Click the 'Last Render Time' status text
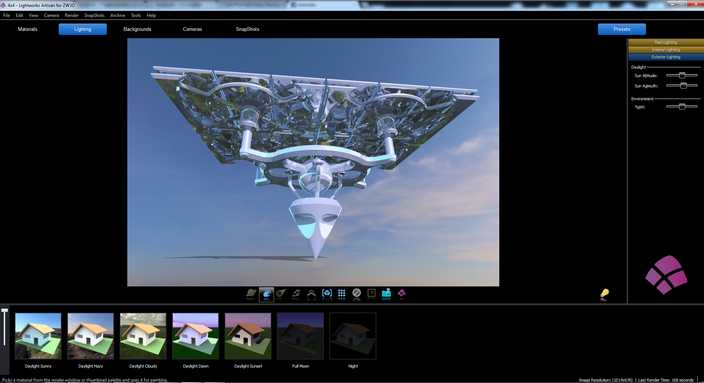The width and height of the screenshot is (704, 383). point(665,380)
